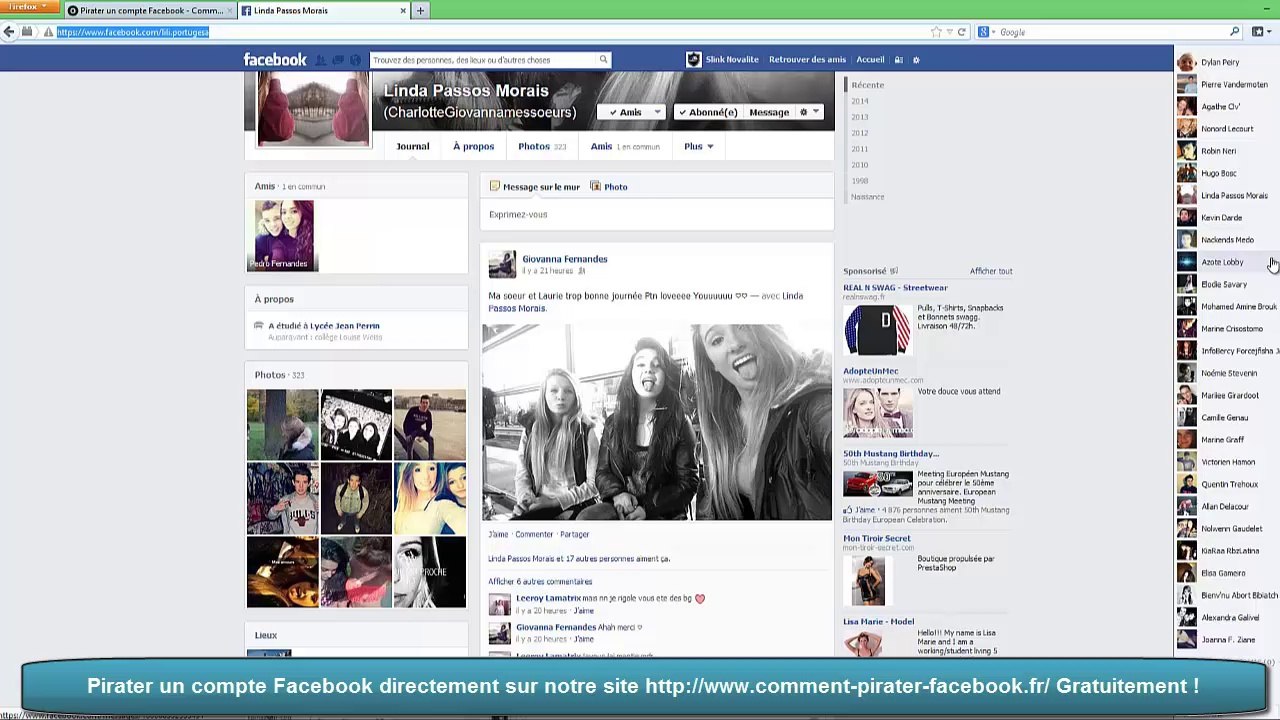Jump to 2013 in the timeline navigator
The height and width of the screenshot is (720, 1280).
(860, 117)
